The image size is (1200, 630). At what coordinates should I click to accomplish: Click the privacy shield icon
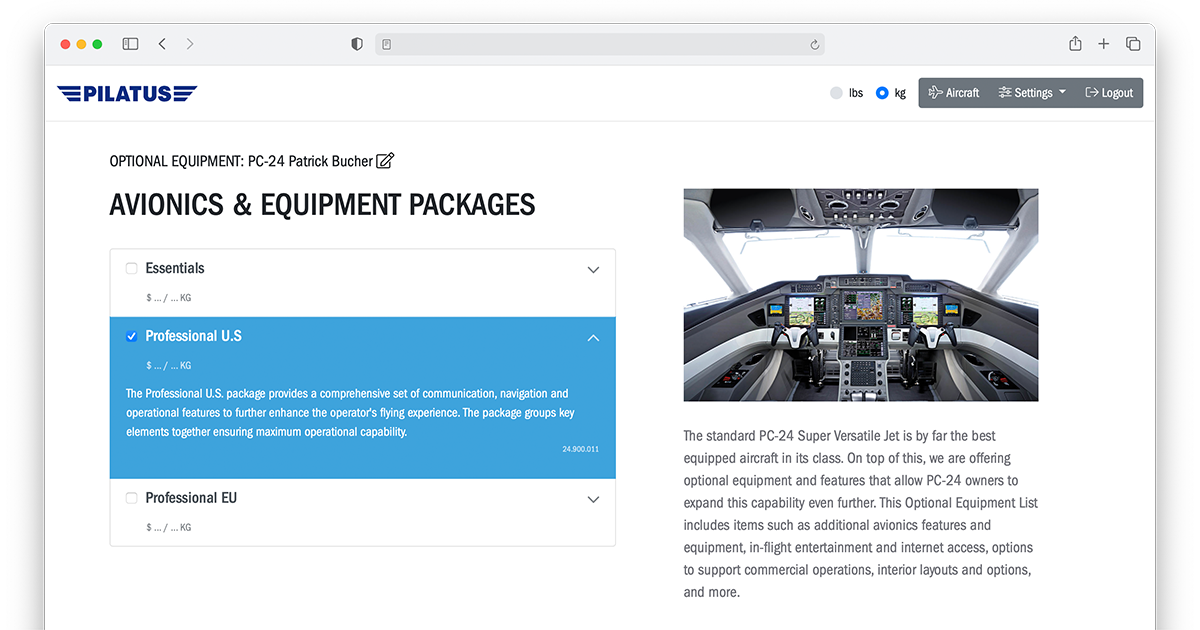coord(357,44)
